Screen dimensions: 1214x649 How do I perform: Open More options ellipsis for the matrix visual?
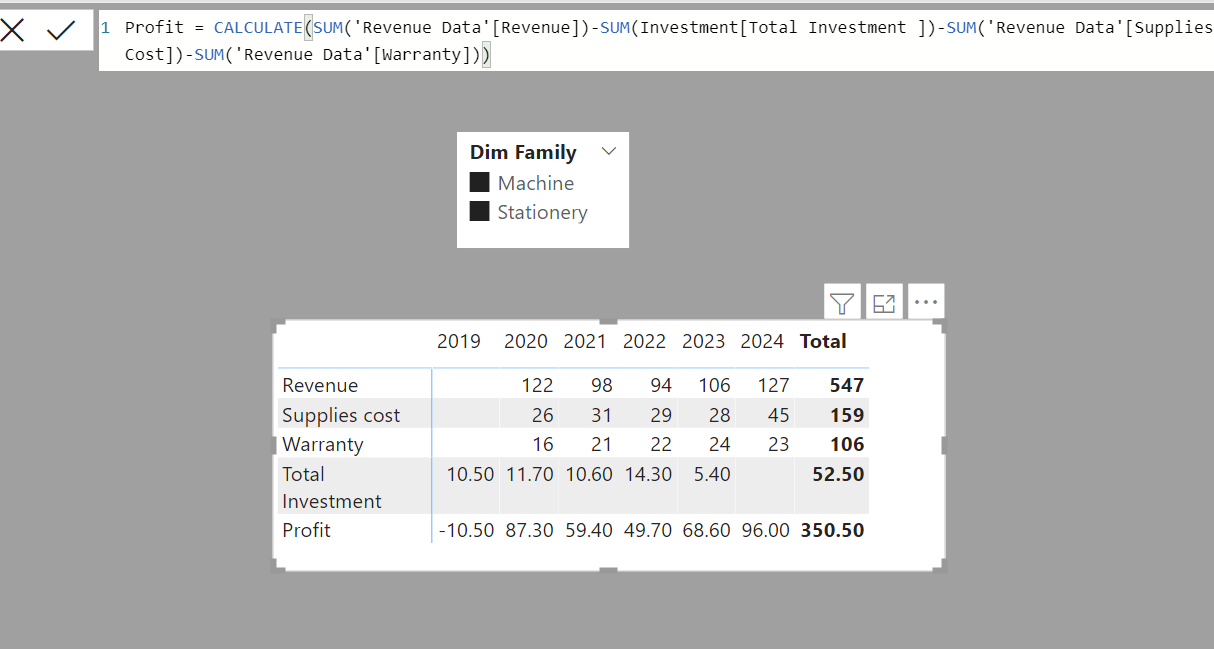[926, 302]
